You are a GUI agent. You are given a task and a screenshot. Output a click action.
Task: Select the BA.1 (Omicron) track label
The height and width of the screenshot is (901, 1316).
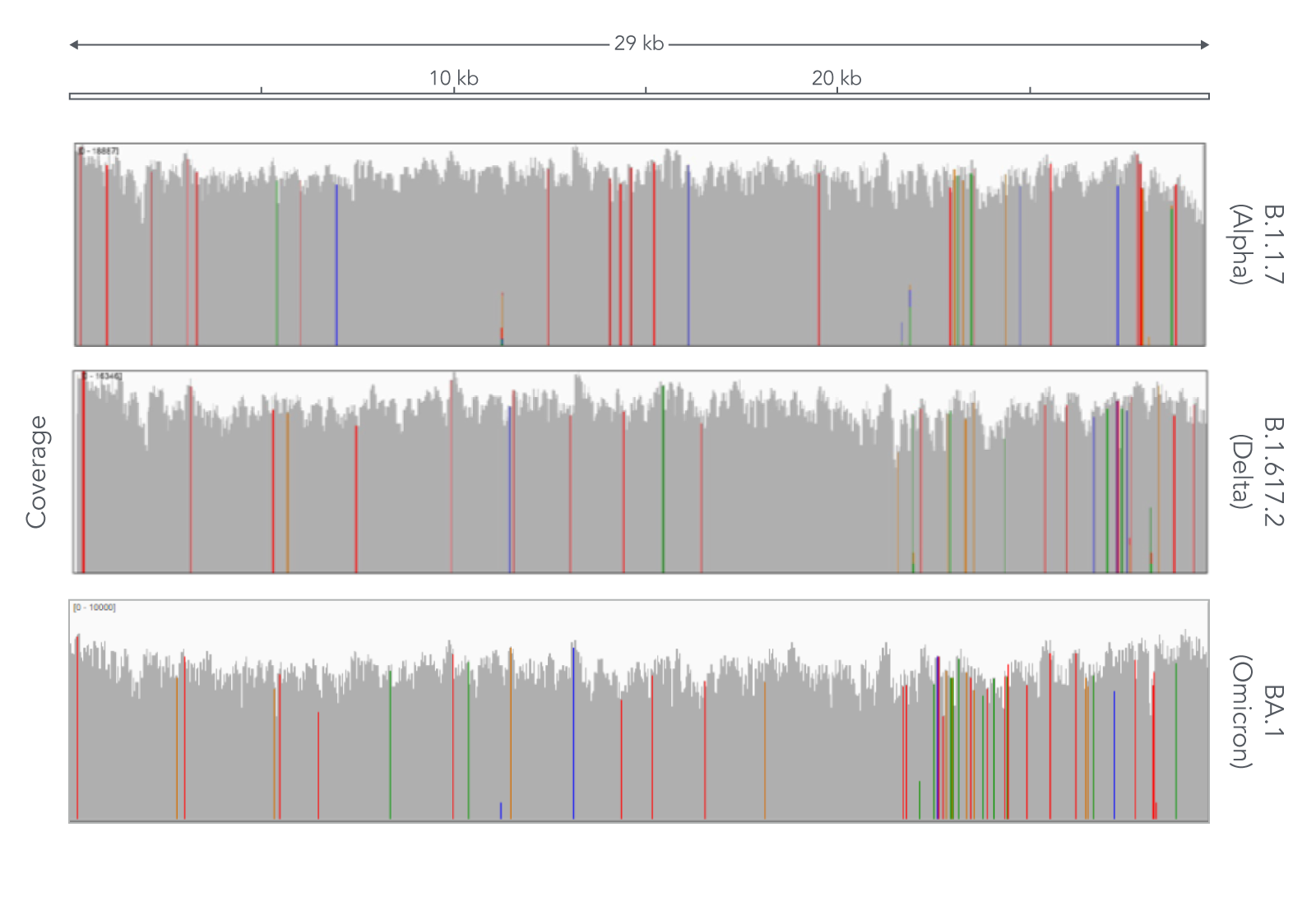(x=1257, y=711)
